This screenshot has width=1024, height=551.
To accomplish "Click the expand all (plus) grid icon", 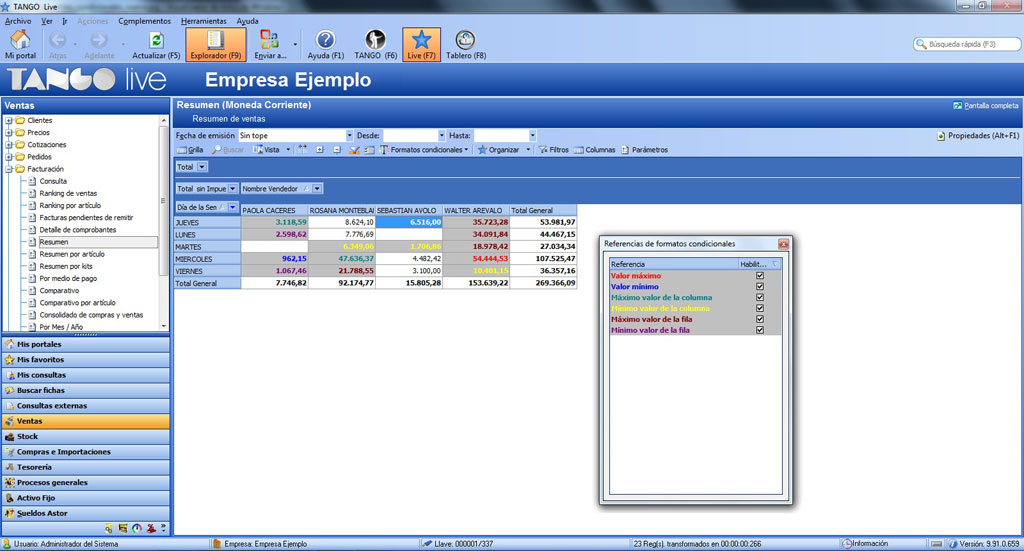I will pyautogui.click(x=320, y=150).
